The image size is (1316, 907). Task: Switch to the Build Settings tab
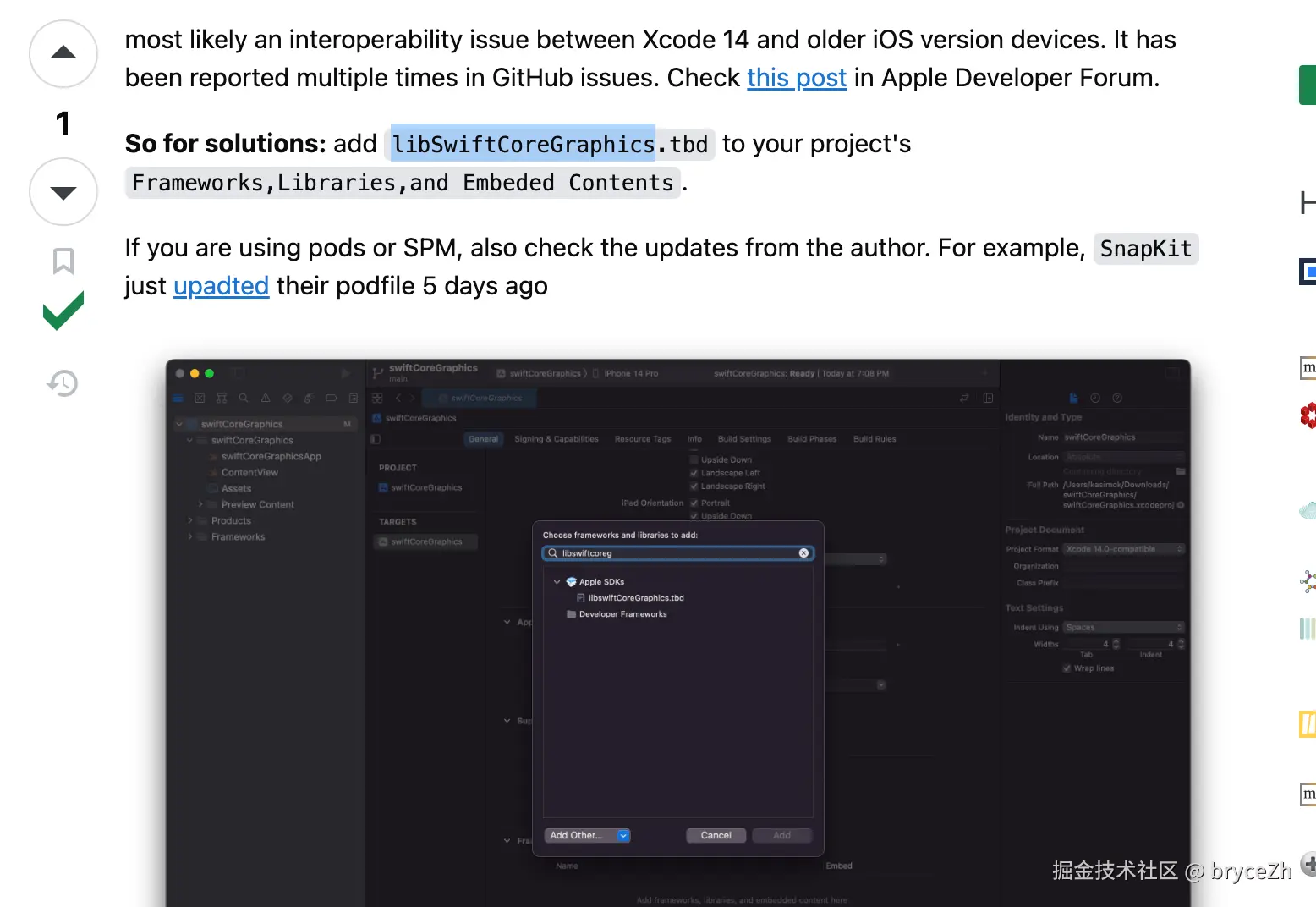[744, 439]
